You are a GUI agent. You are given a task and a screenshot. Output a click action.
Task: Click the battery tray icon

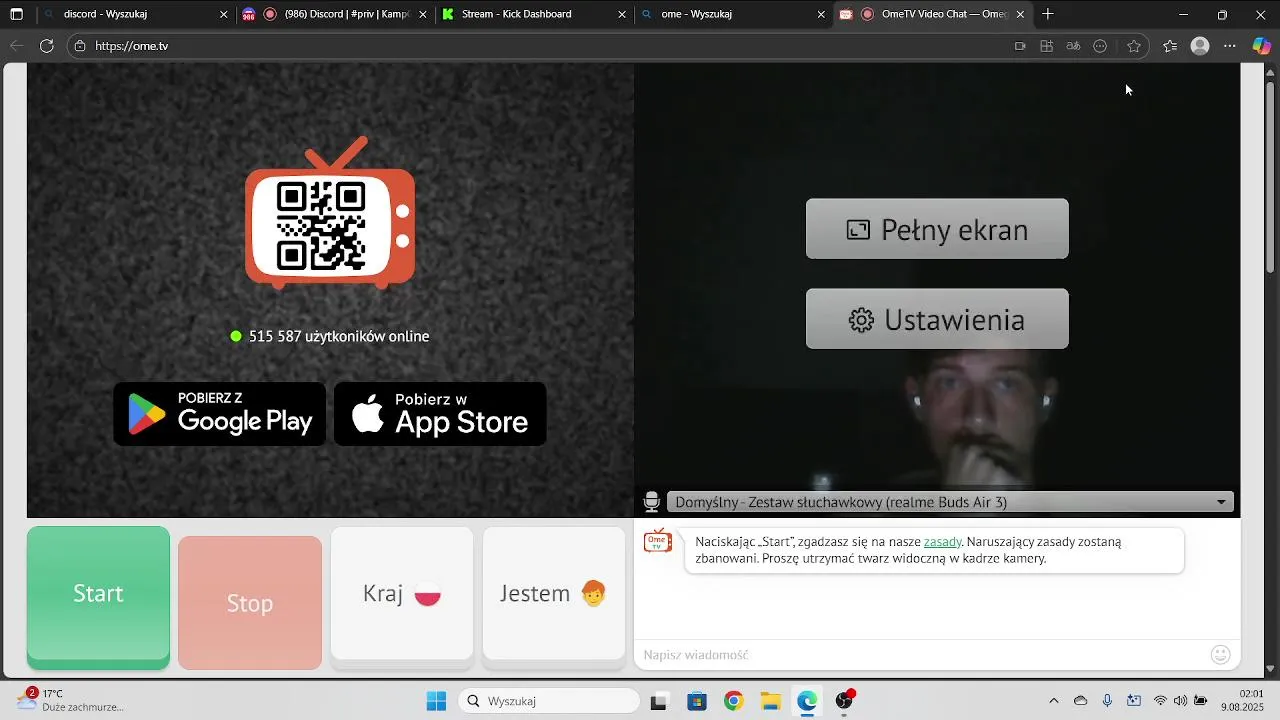click(1200, 701)
